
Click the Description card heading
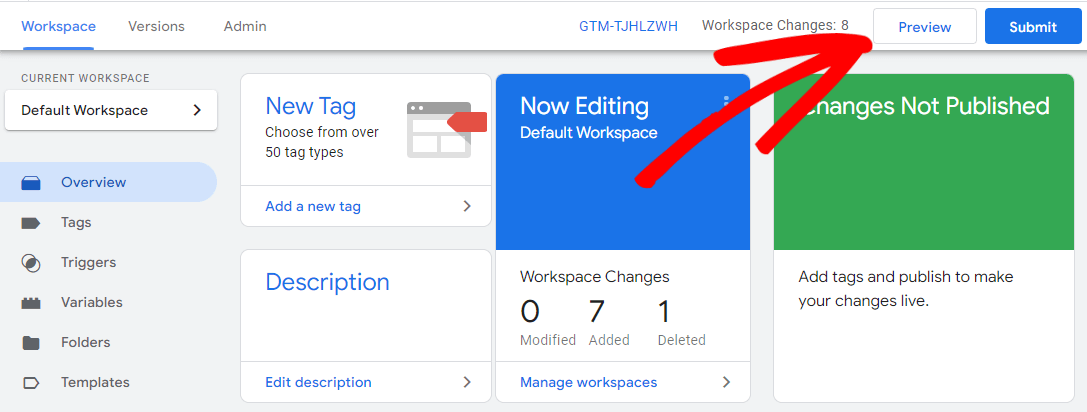[327, 282]
